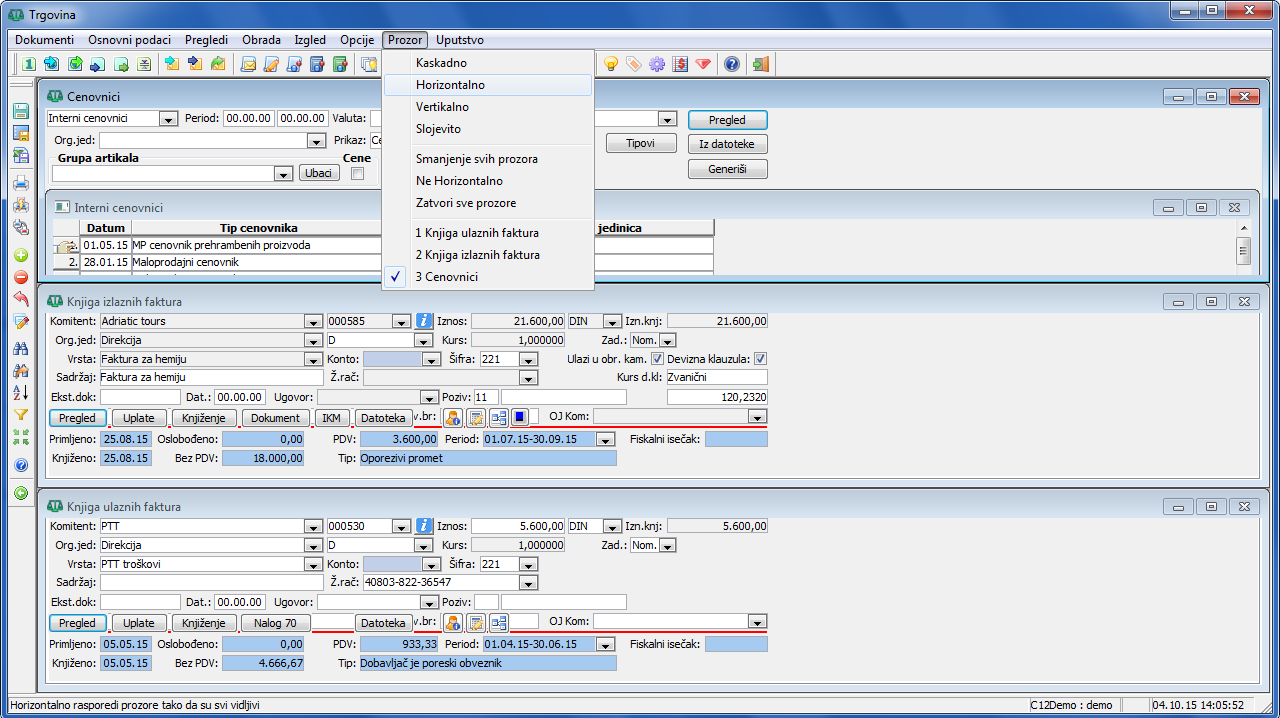
Task: Select Horizontalno from the Prozor menu
Action: click(x=450, y=85)
